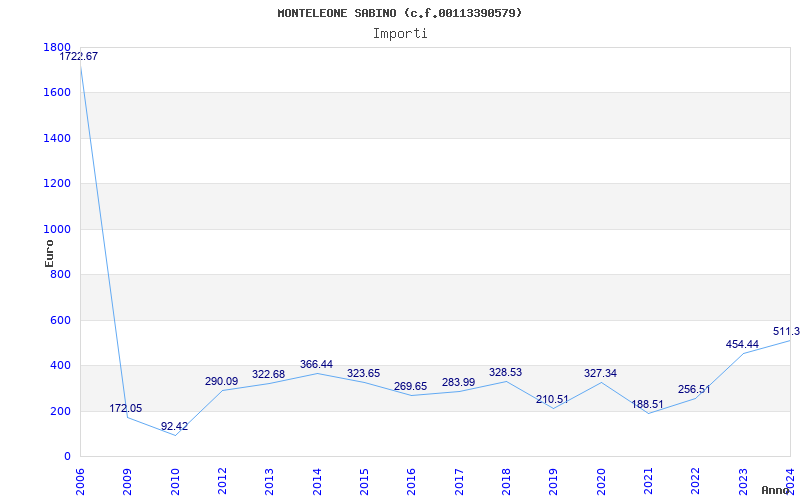This screenshot has height=500, width=800.
Task: Click the 600 y-axis tick label
Action: point(60,320)
